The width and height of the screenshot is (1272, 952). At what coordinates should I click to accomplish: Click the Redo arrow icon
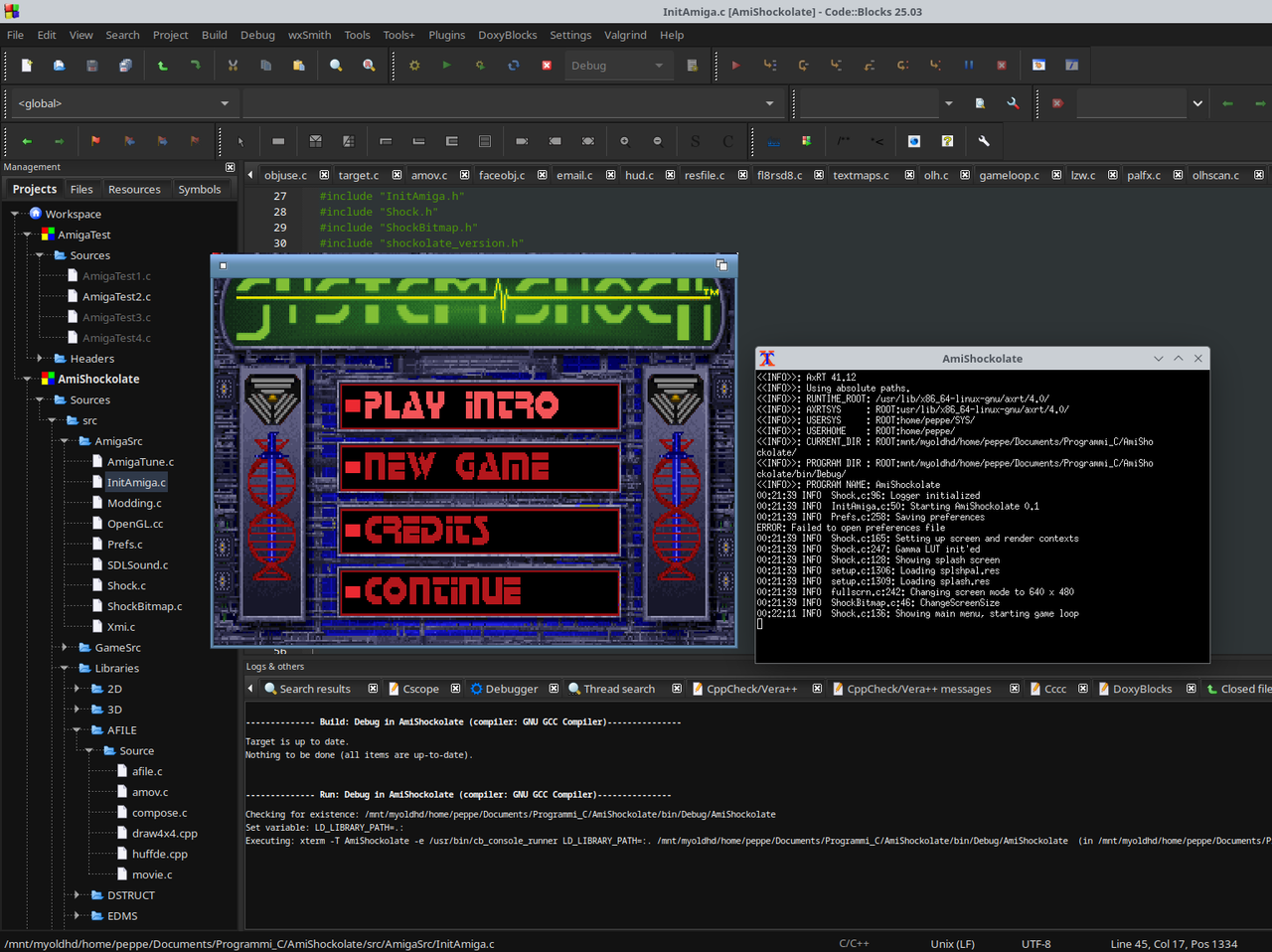[195, 66]
